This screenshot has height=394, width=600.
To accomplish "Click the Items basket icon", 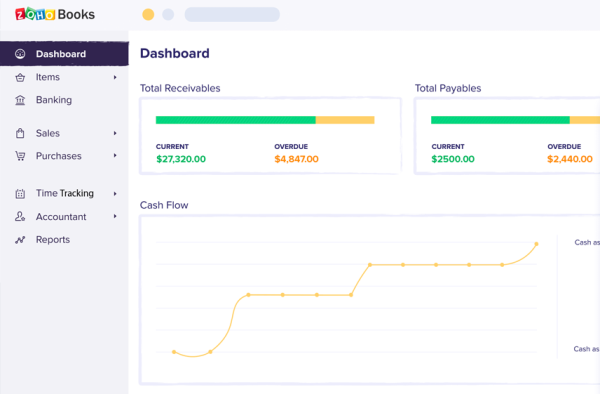I will pos(20,78).
